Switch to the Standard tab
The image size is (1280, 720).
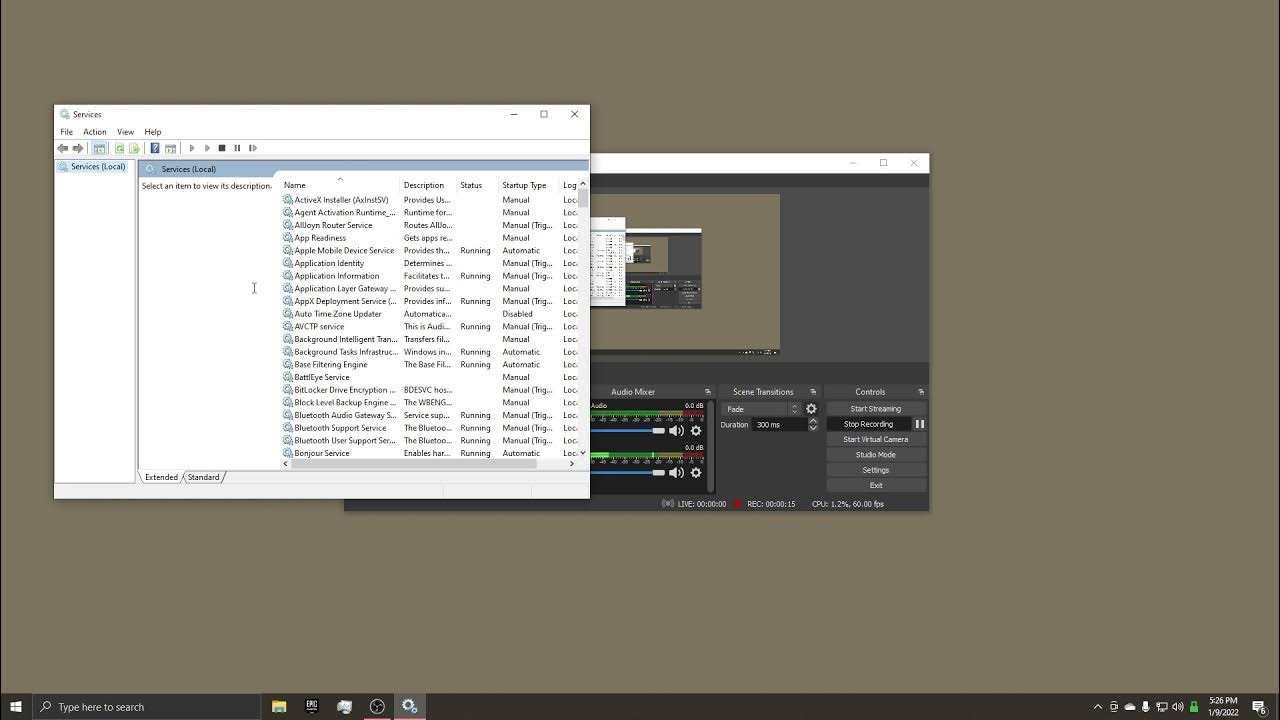203,477
